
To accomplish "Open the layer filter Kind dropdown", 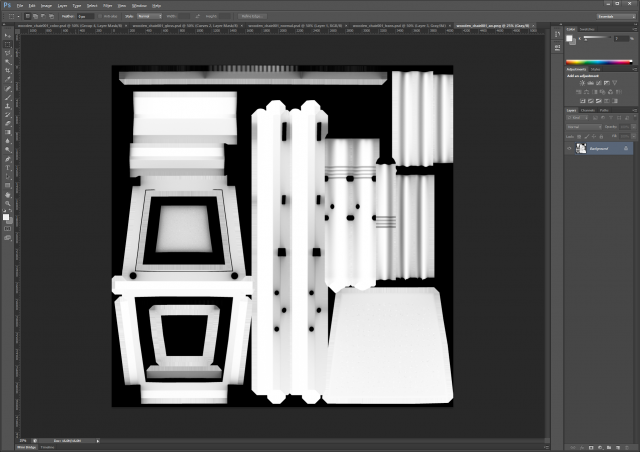I will (x=578, y=118).
